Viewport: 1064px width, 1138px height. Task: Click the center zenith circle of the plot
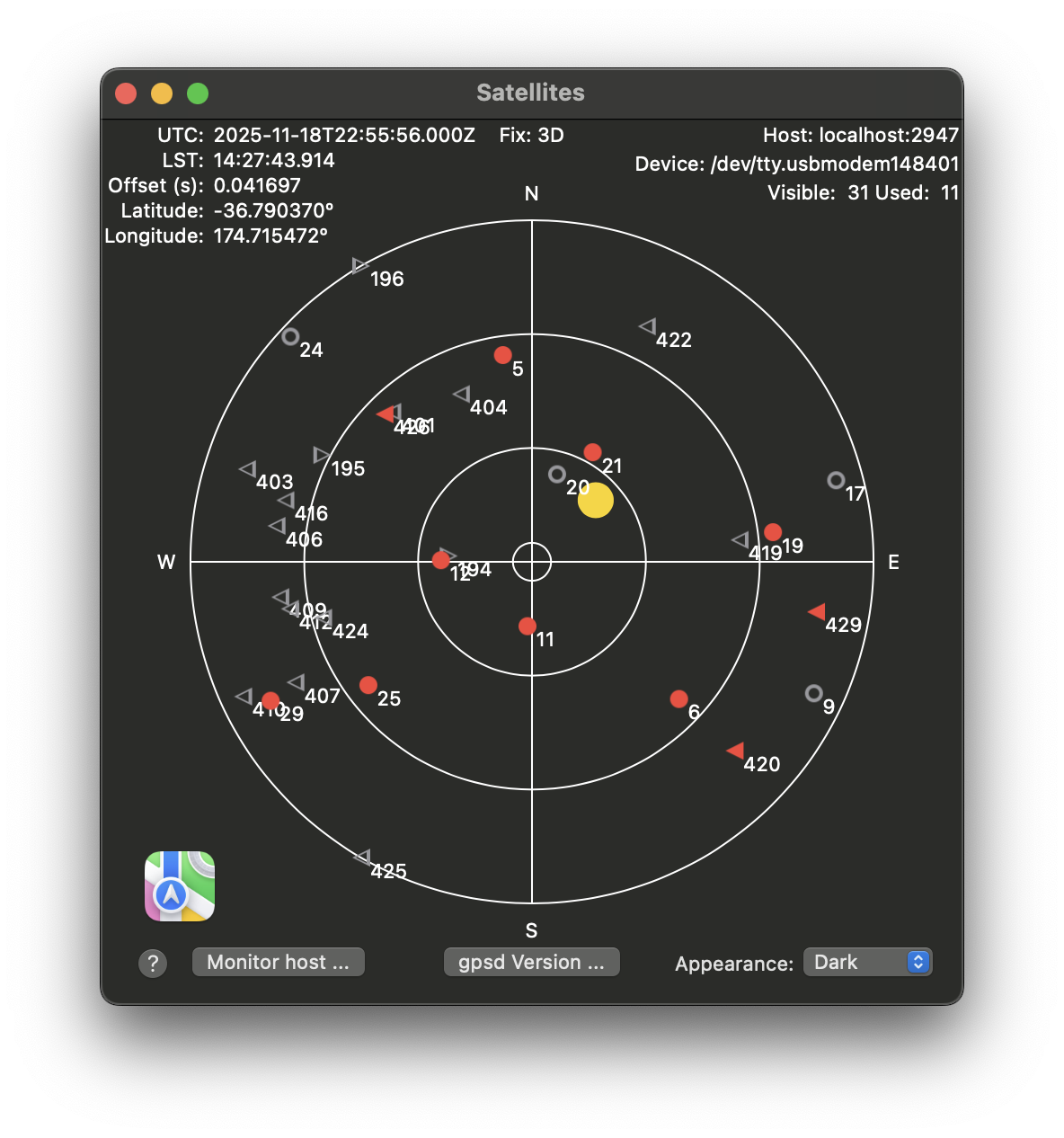(x=532, y=562)
